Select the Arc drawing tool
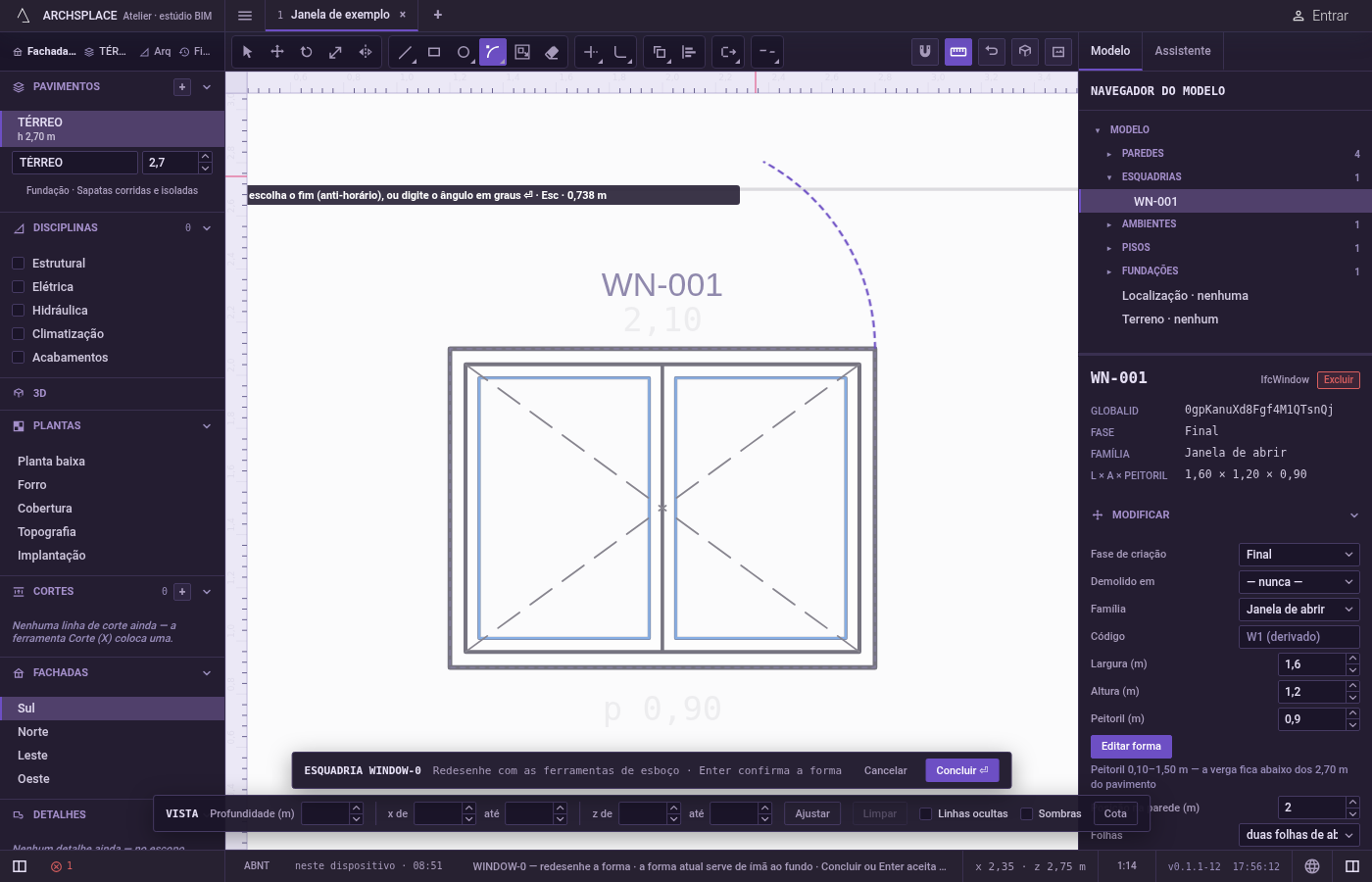1372x882 pixels. tap(493, 52)
